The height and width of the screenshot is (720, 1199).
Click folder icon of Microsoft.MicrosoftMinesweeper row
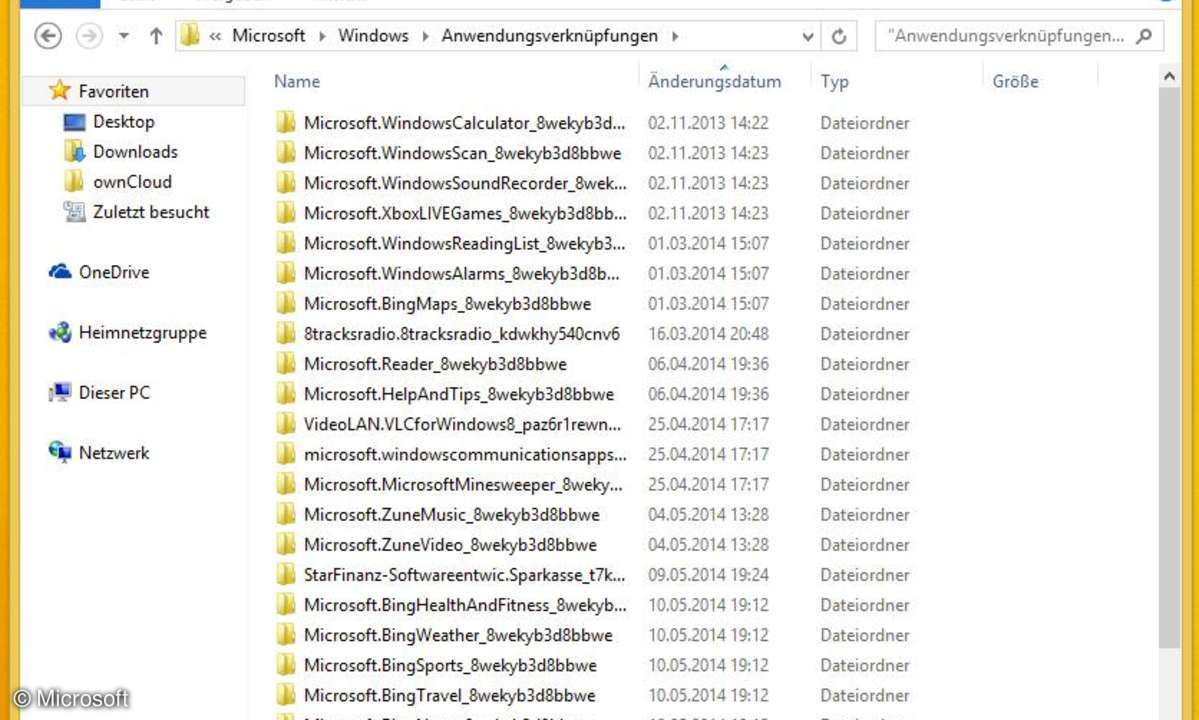[x=285, y=485]
